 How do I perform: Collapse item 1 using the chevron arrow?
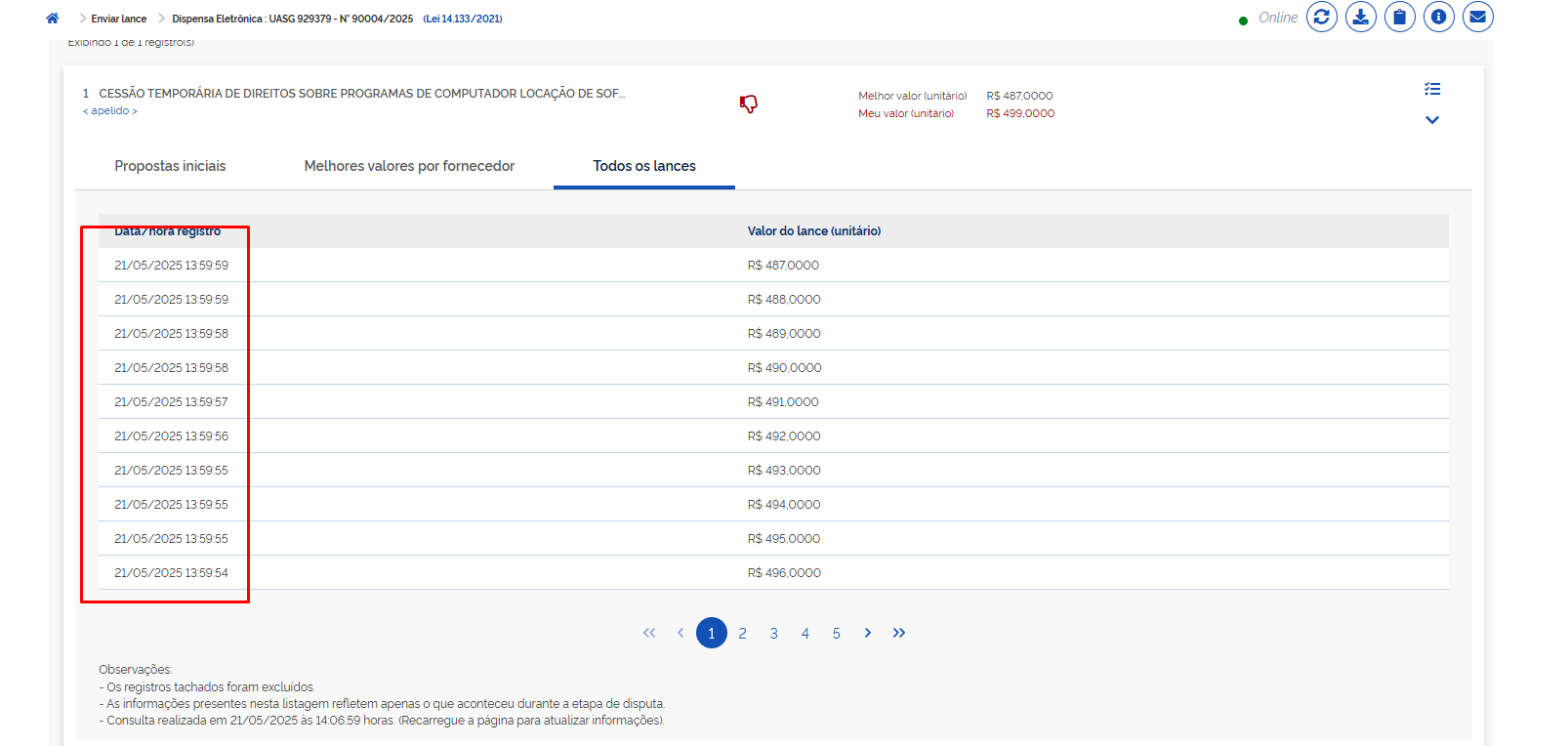point(1432,120)
